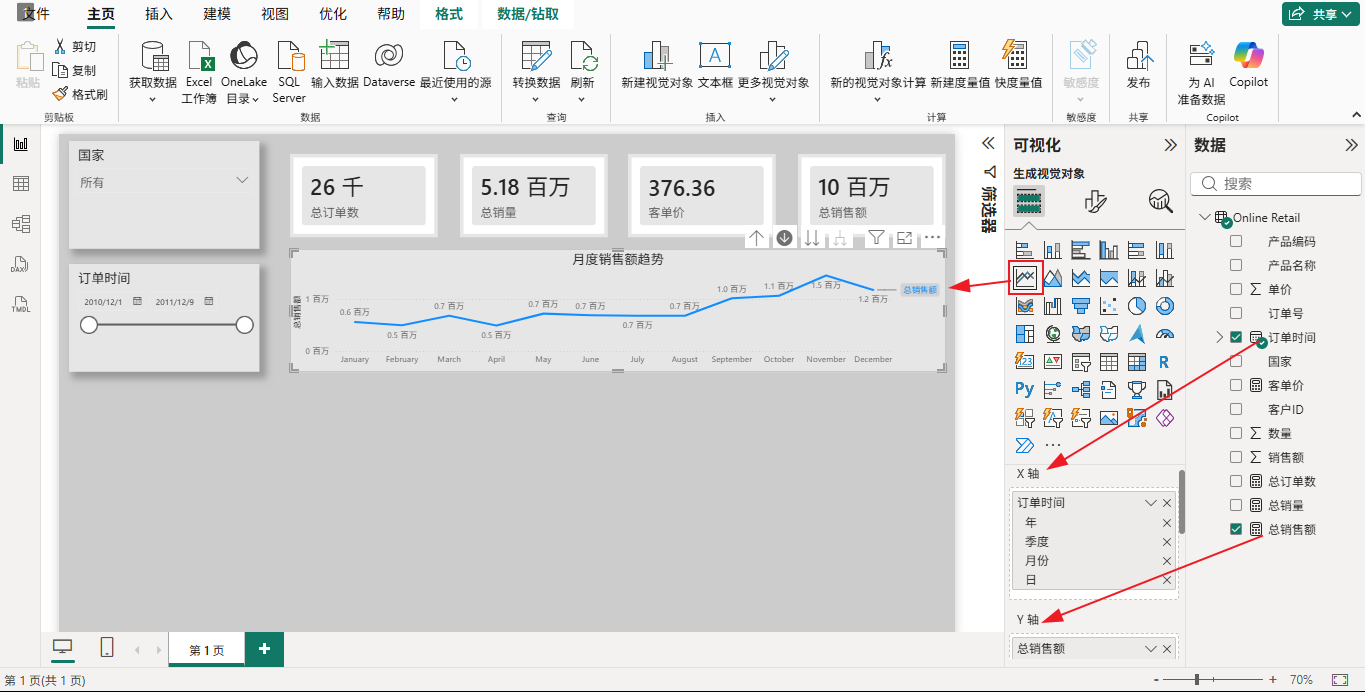Enable the 客单价 measure checkbox
Image resolution: width=1365 pixels, height=692 pixels.
(1236, 385)
